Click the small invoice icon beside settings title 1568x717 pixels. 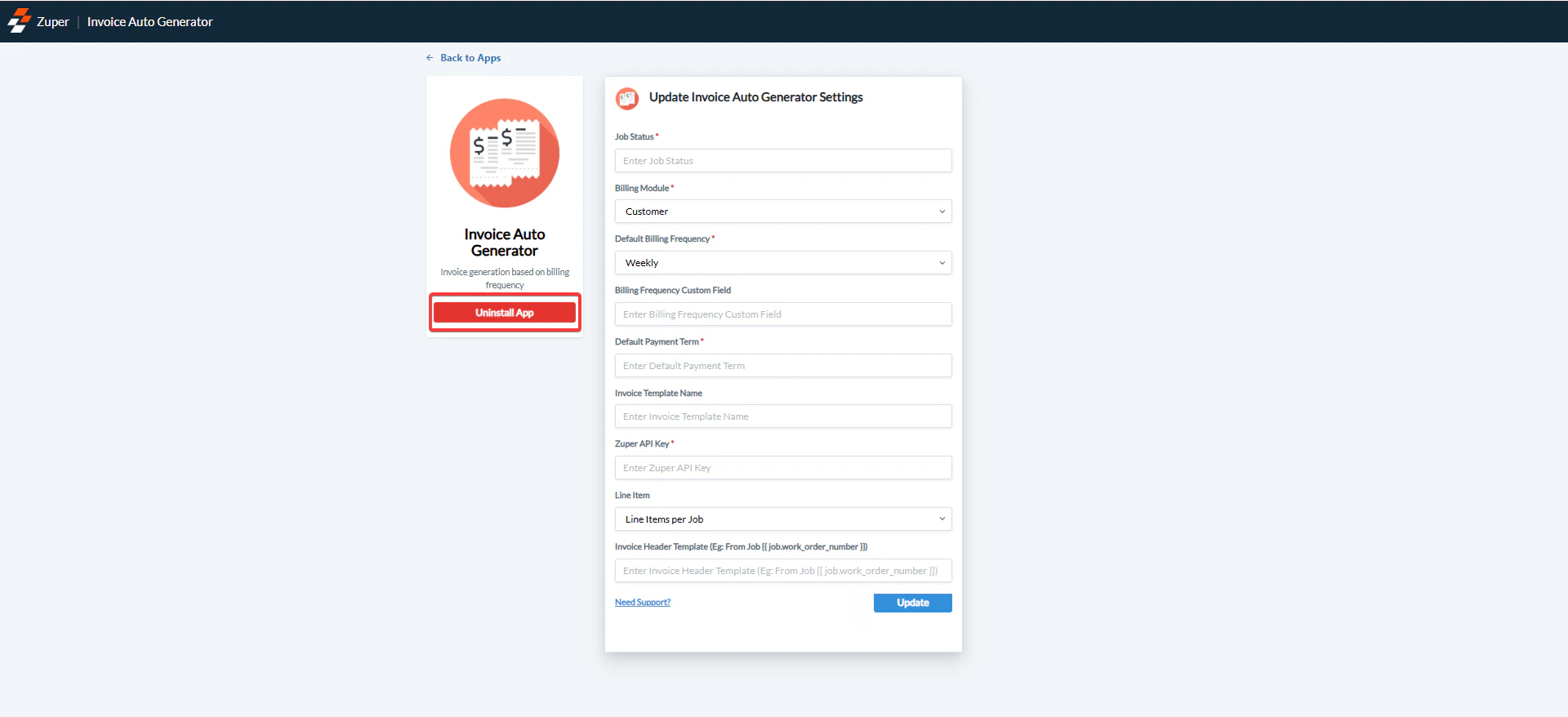[x=627, y=99]
